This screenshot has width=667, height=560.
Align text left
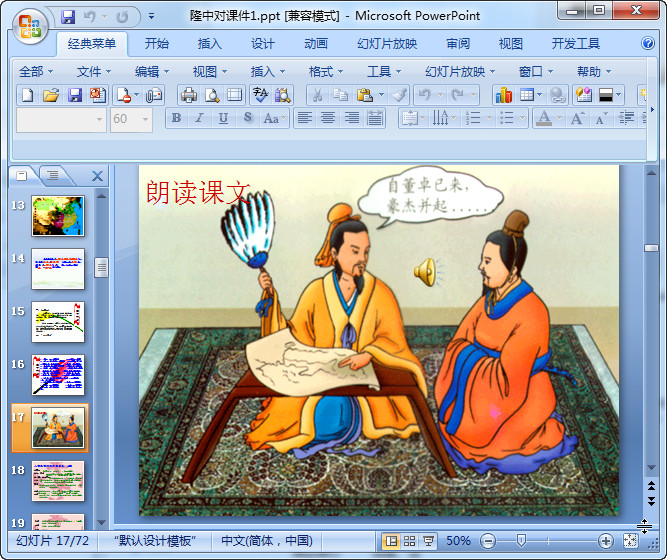click(305, 118)
